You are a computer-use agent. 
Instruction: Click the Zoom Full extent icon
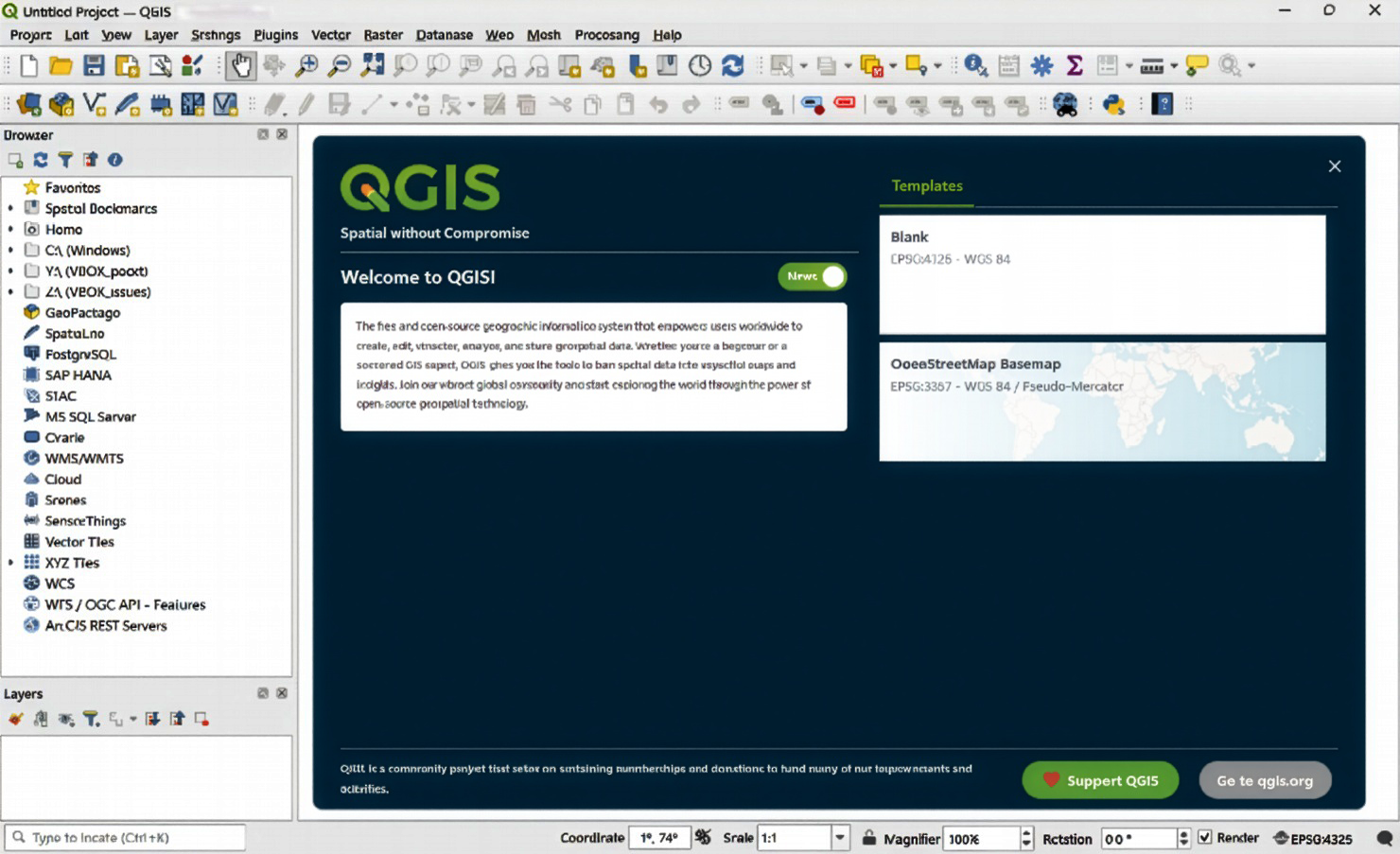pyautogui.click(x=373, y=65)
